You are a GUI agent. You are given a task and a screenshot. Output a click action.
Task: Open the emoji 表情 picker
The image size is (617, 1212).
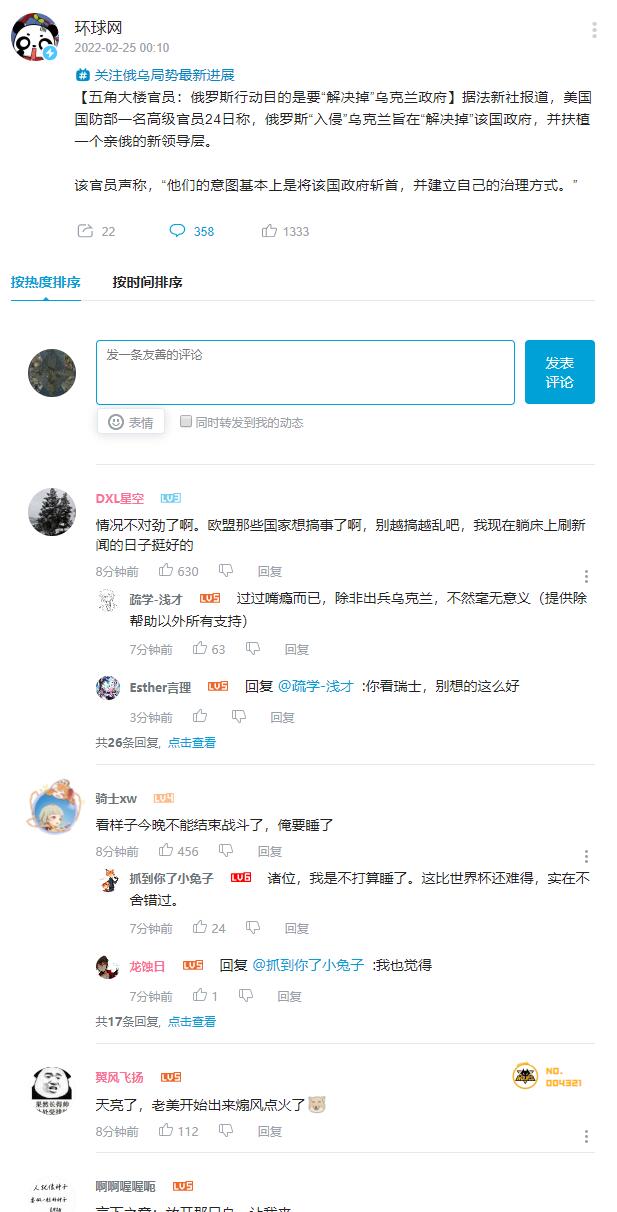pyautogui.click(x=130, y=422)
